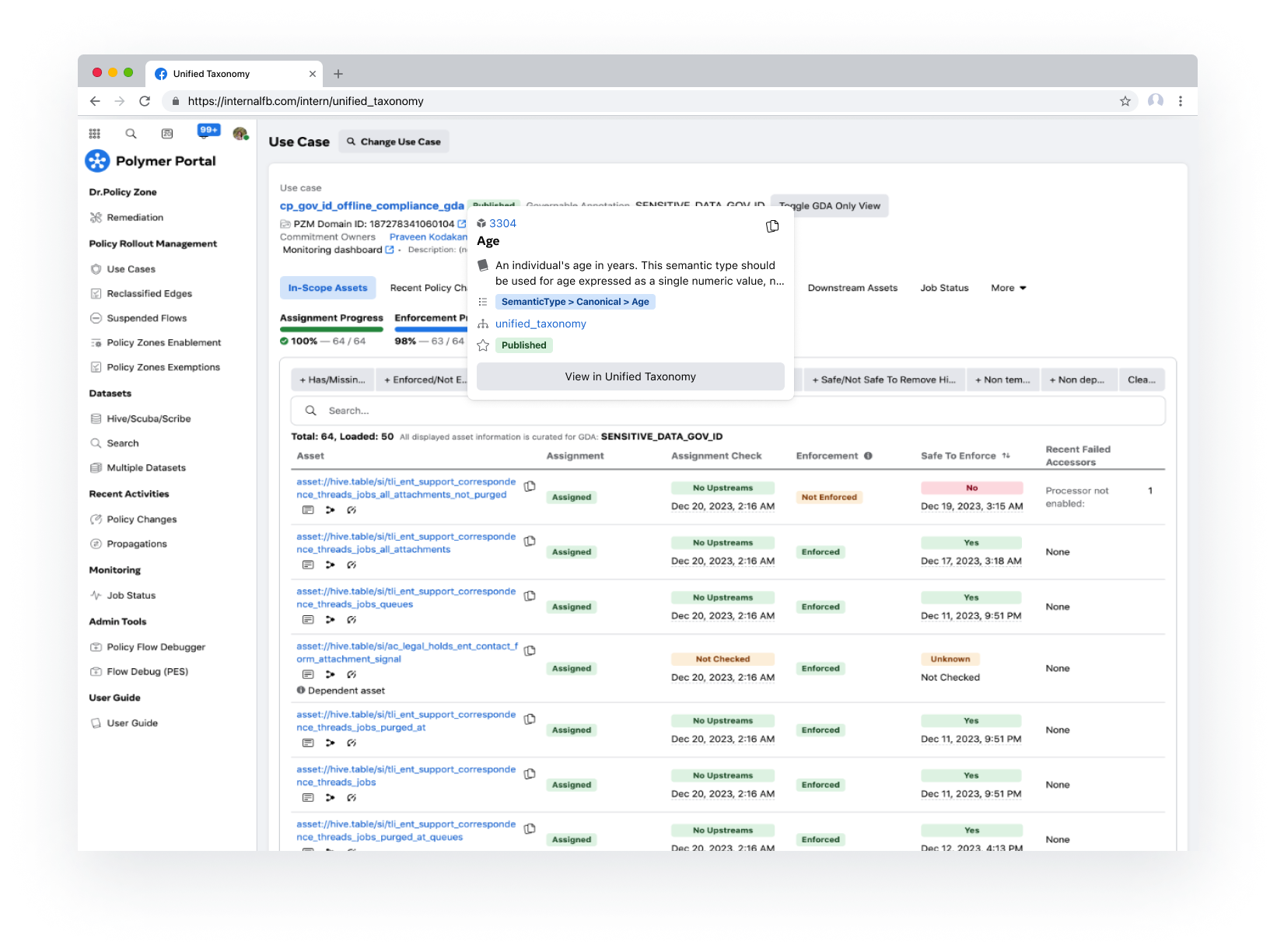Click the browser reload button
Viewport: 1277px width, 952px height.
coord(145,101)
